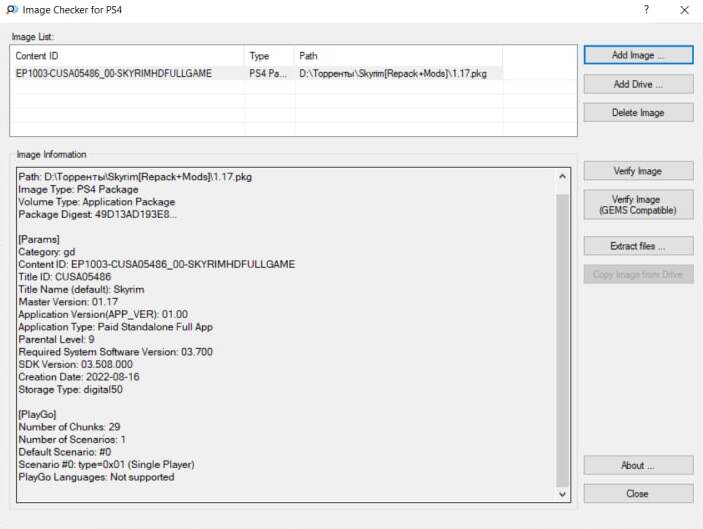Click the 'Number of Scenarios: 1' line

pyautogui.click(x=72, y=439)
